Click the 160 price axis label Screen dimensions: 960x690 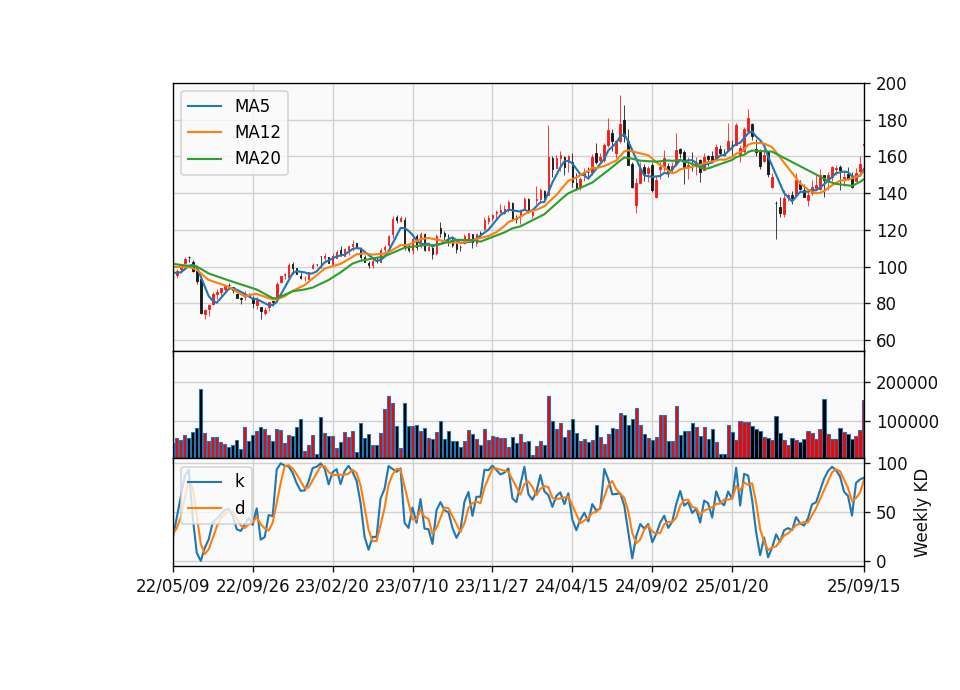click(891, 157)
